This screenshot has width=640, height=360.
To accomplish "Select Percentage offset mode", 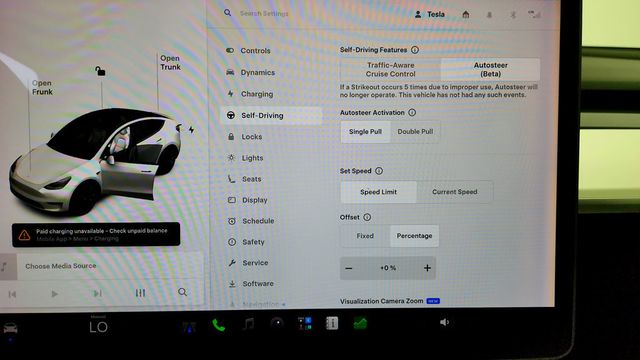I will point(414,236).
